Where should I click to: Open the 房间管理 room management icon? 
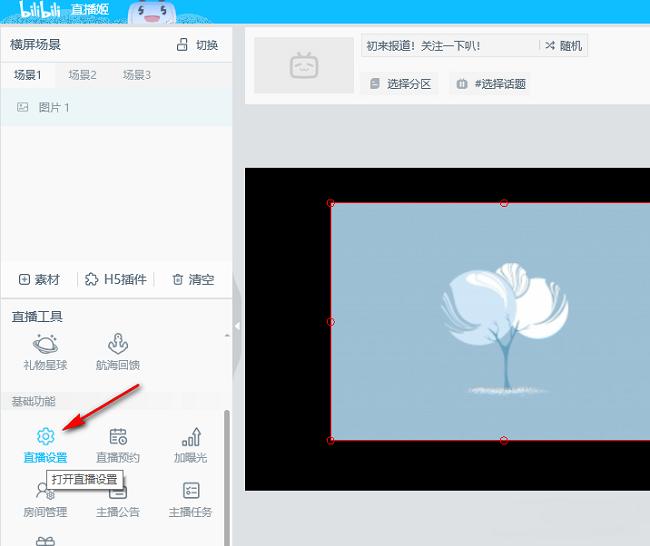[45, 491]
